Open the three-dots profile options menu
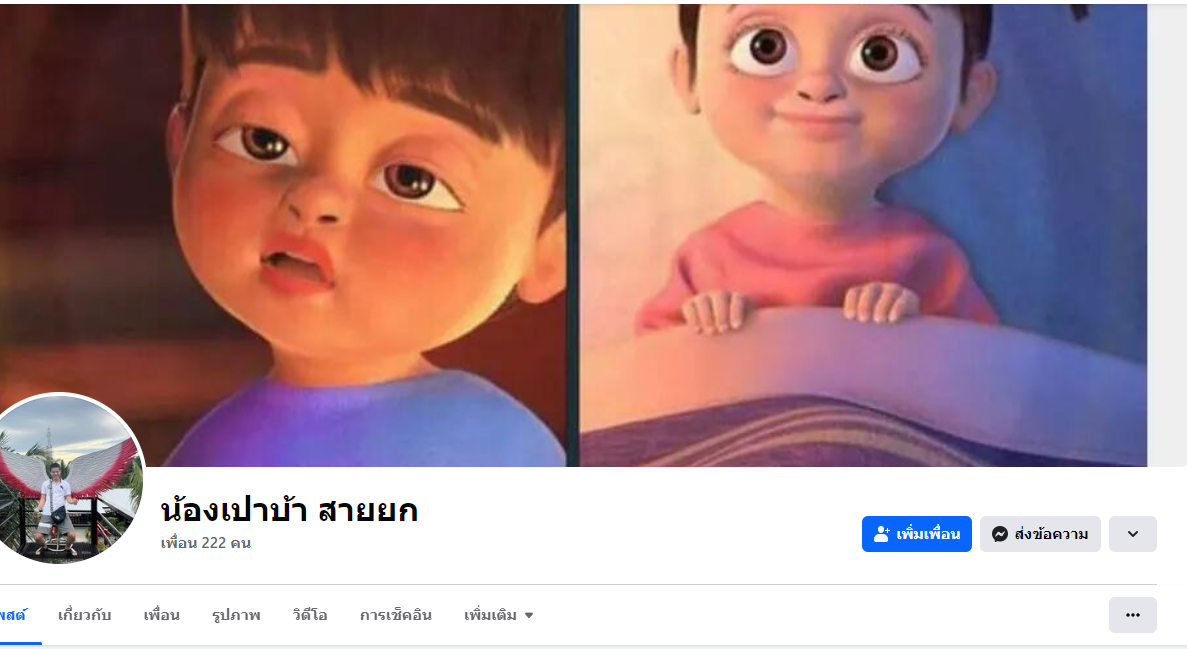1187x649 pixels. pos(1132,615)
